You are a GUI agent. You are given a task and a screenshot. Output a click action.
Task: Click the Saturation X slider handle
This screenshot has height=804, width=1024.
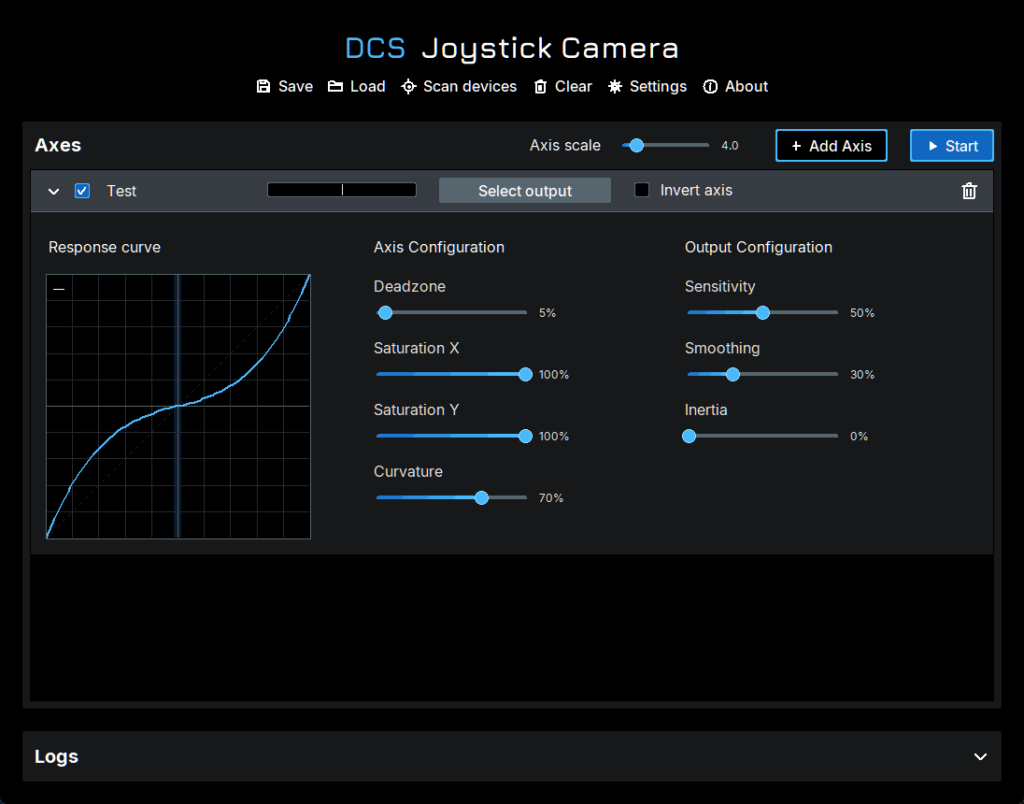click(x=525, y=374)
